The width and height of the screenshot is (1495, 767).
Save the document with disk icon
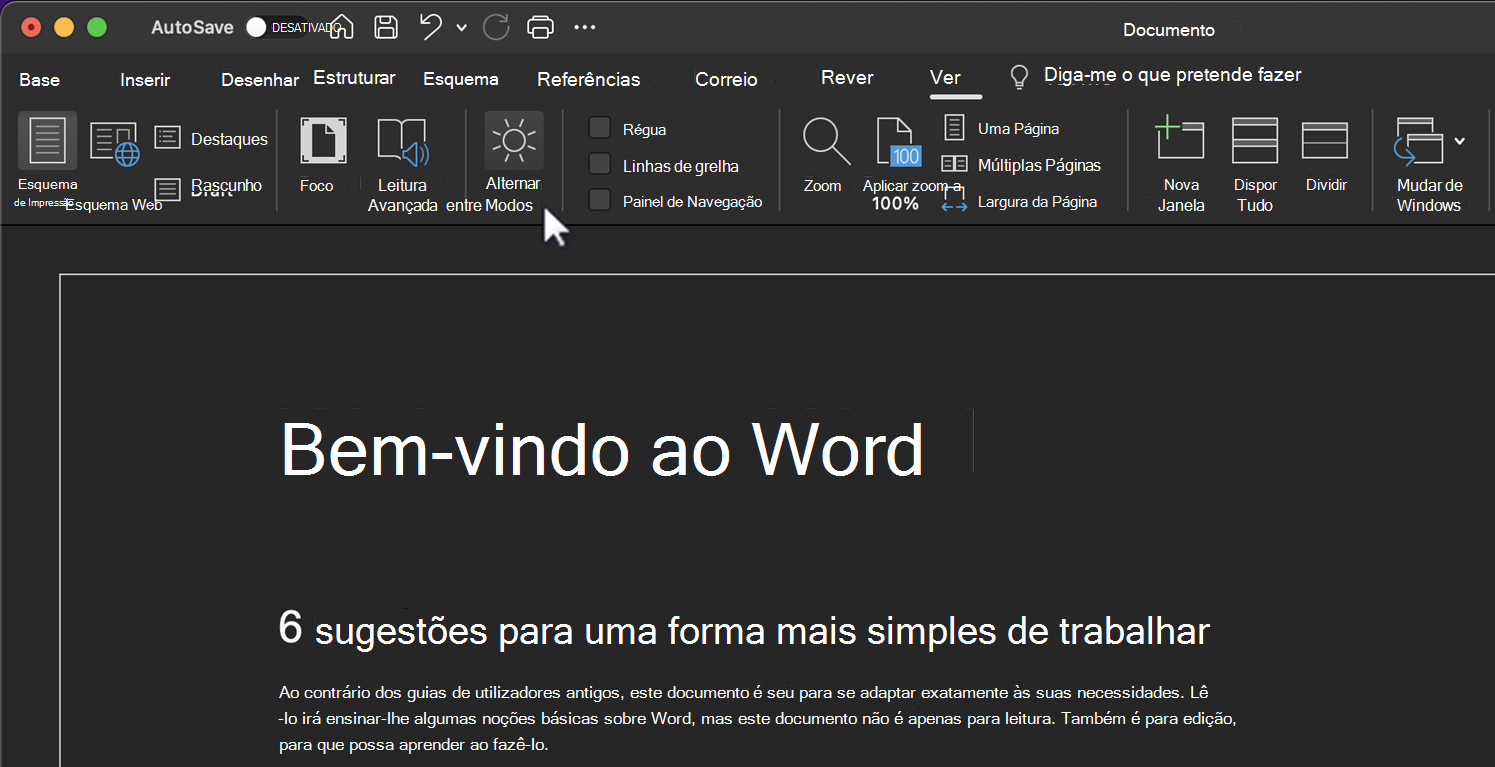coord(386,27)
